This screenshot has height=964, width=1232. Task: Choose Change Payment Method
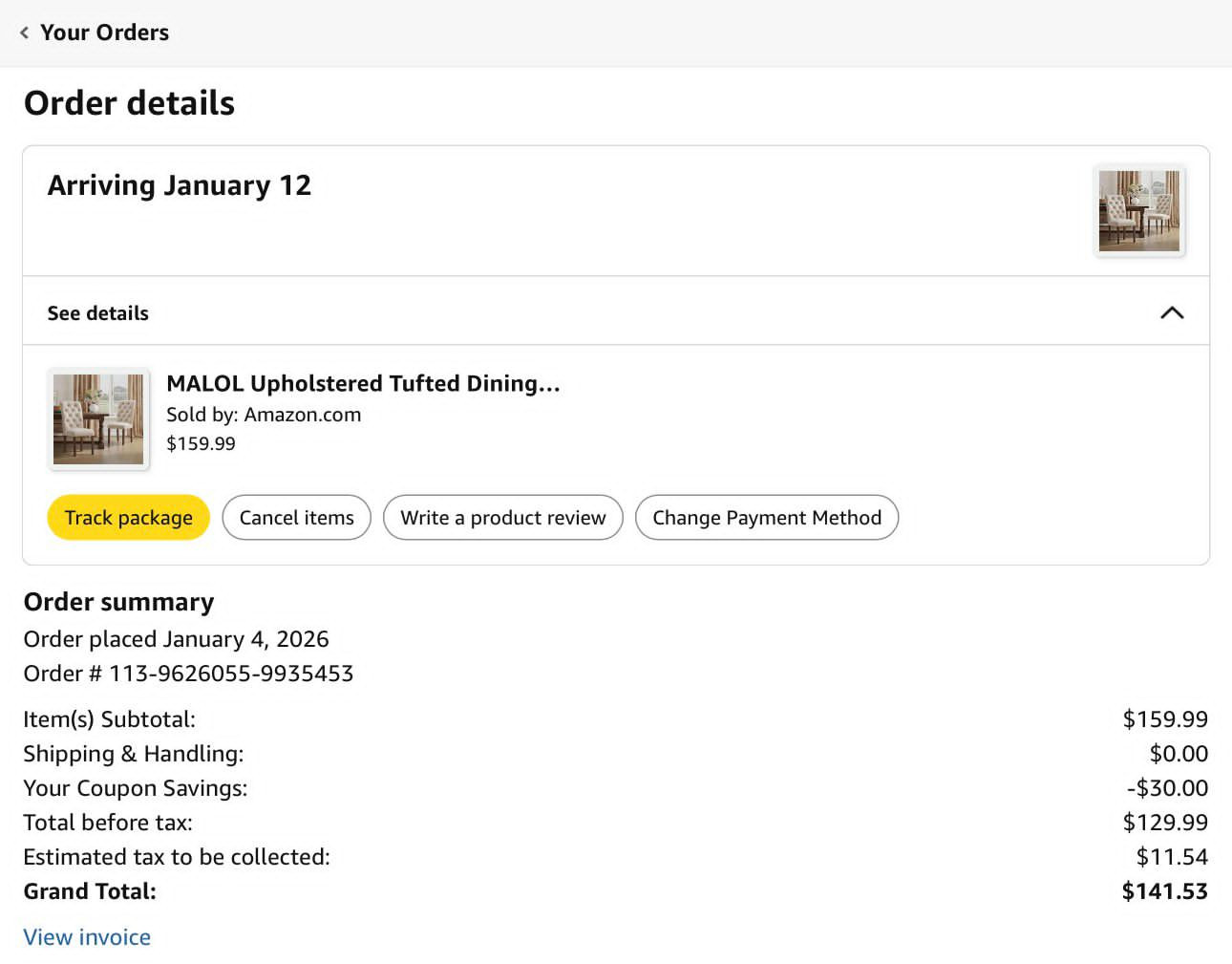tap(766, 517)
